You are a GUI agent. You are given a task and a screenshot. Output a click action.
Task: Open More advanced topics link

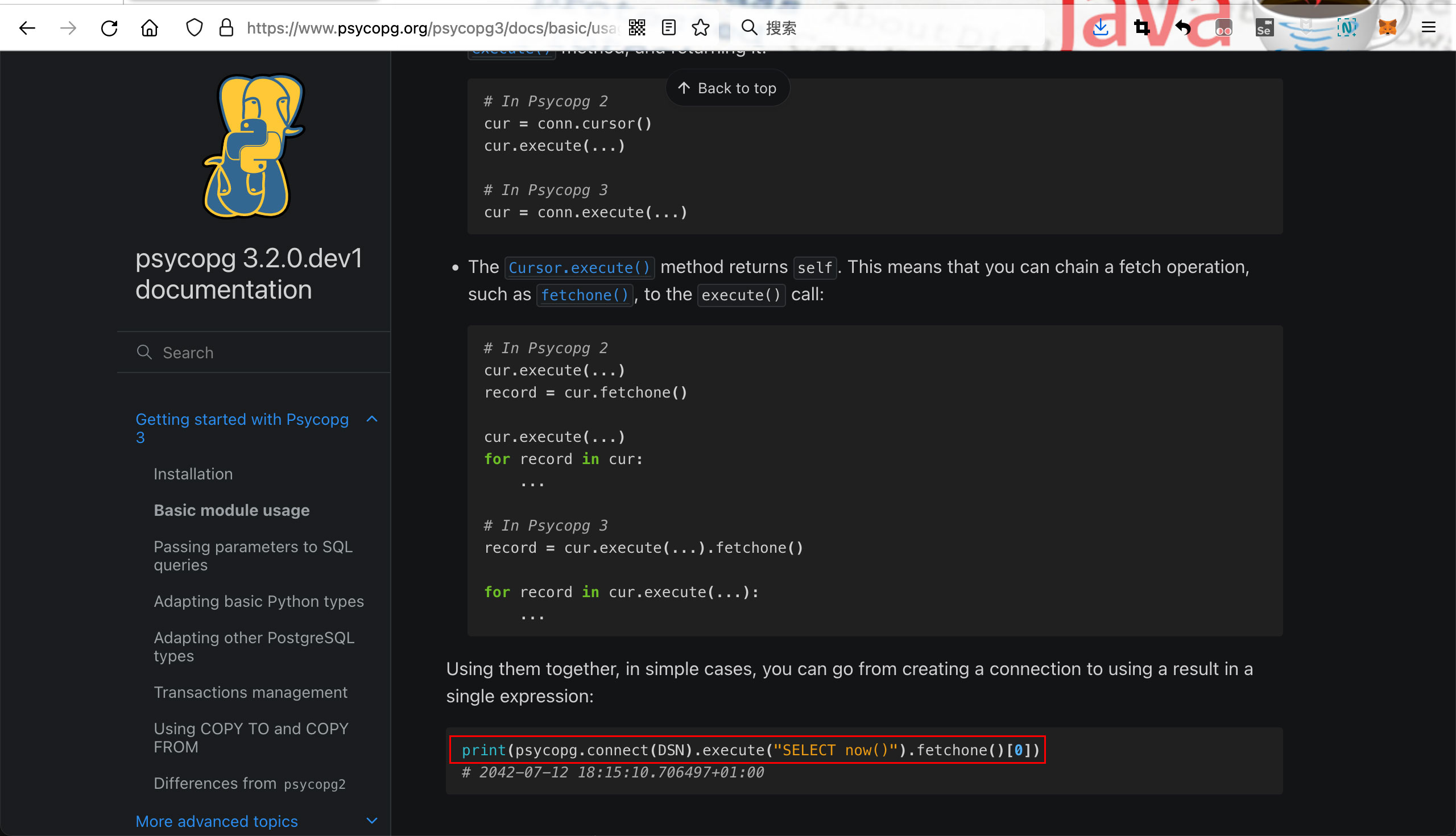tap(217, 822)
